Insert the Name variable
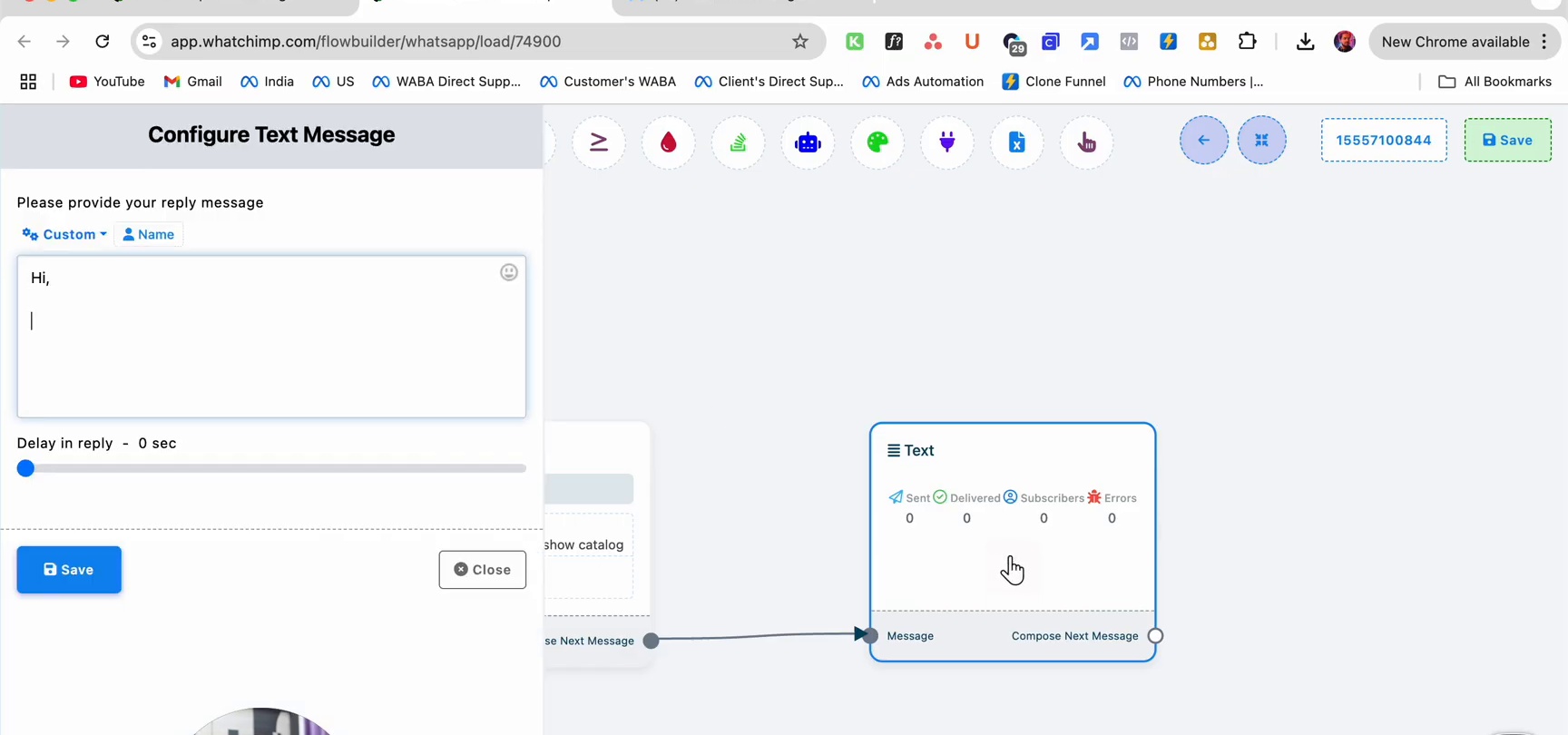1568x735 pixels. click(x=149, y=234)
